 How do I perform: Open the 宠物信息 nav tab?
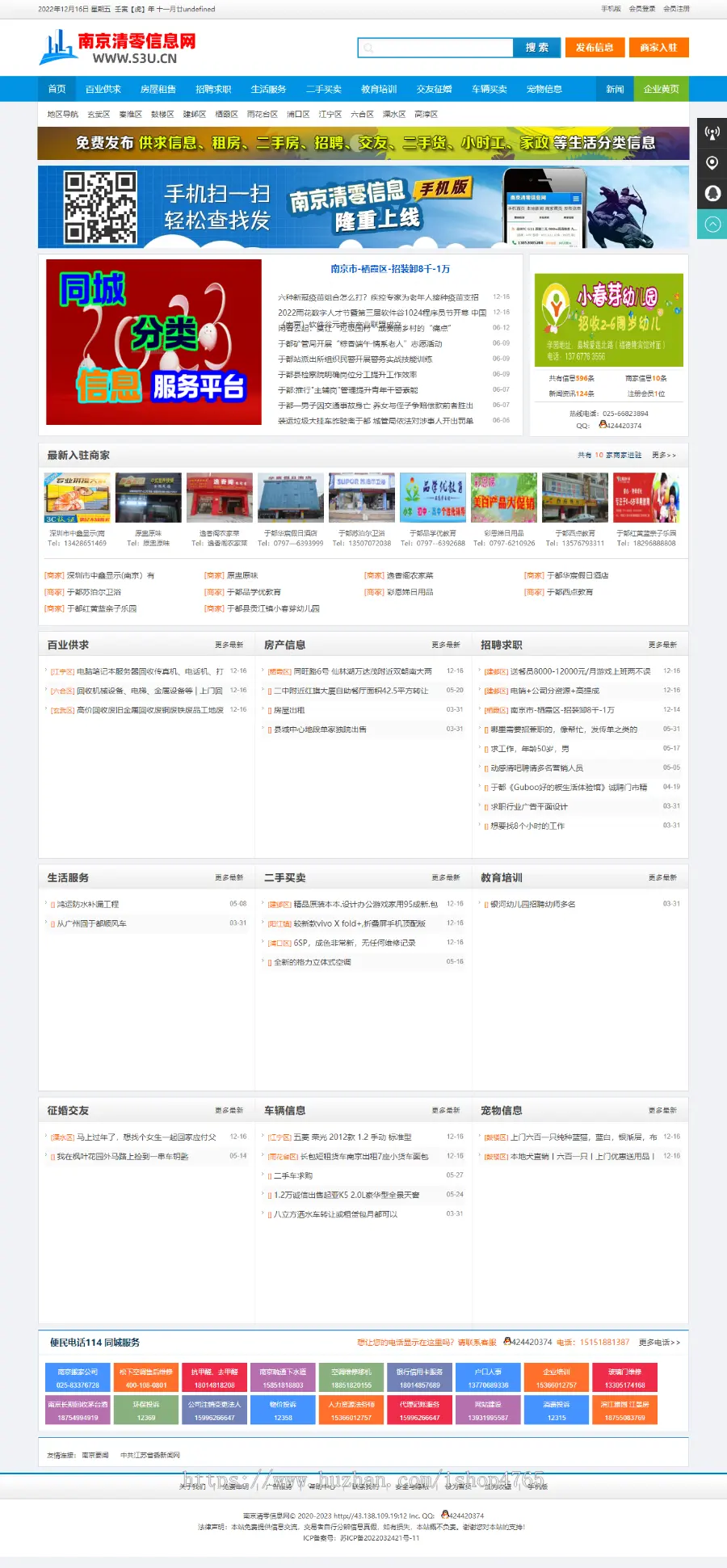[544, 89]
